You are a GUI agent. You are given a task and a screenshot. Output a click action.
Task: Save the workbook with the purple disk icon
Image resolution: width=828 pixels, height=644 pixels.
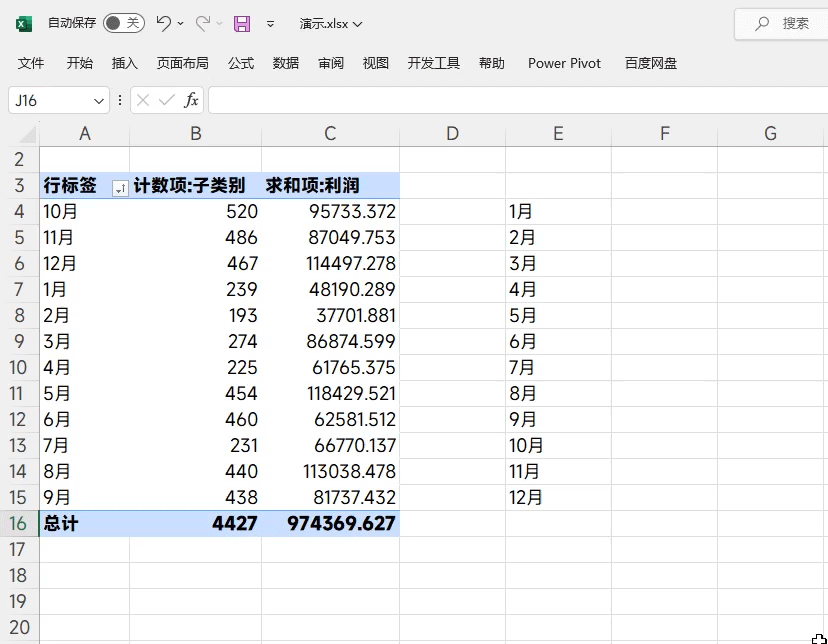tap(242, 23)
